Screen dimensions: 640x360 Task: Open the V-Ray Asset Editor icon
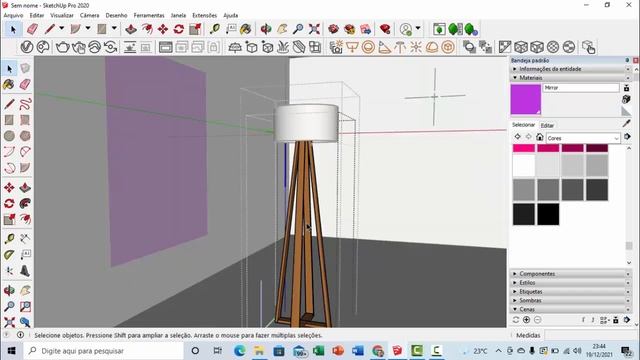[27, 47]
